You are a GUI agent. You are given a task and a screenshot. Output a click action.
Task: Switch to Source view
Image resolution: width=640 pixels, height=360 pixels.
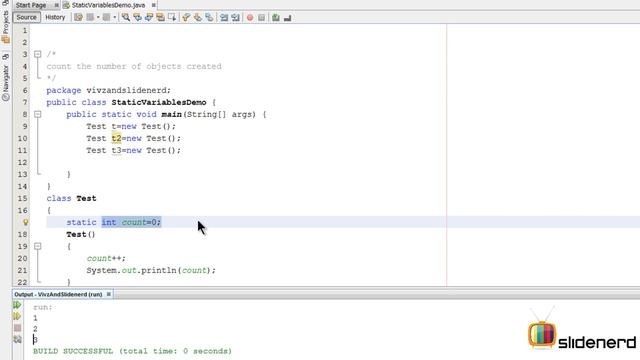tap(27, 17)
